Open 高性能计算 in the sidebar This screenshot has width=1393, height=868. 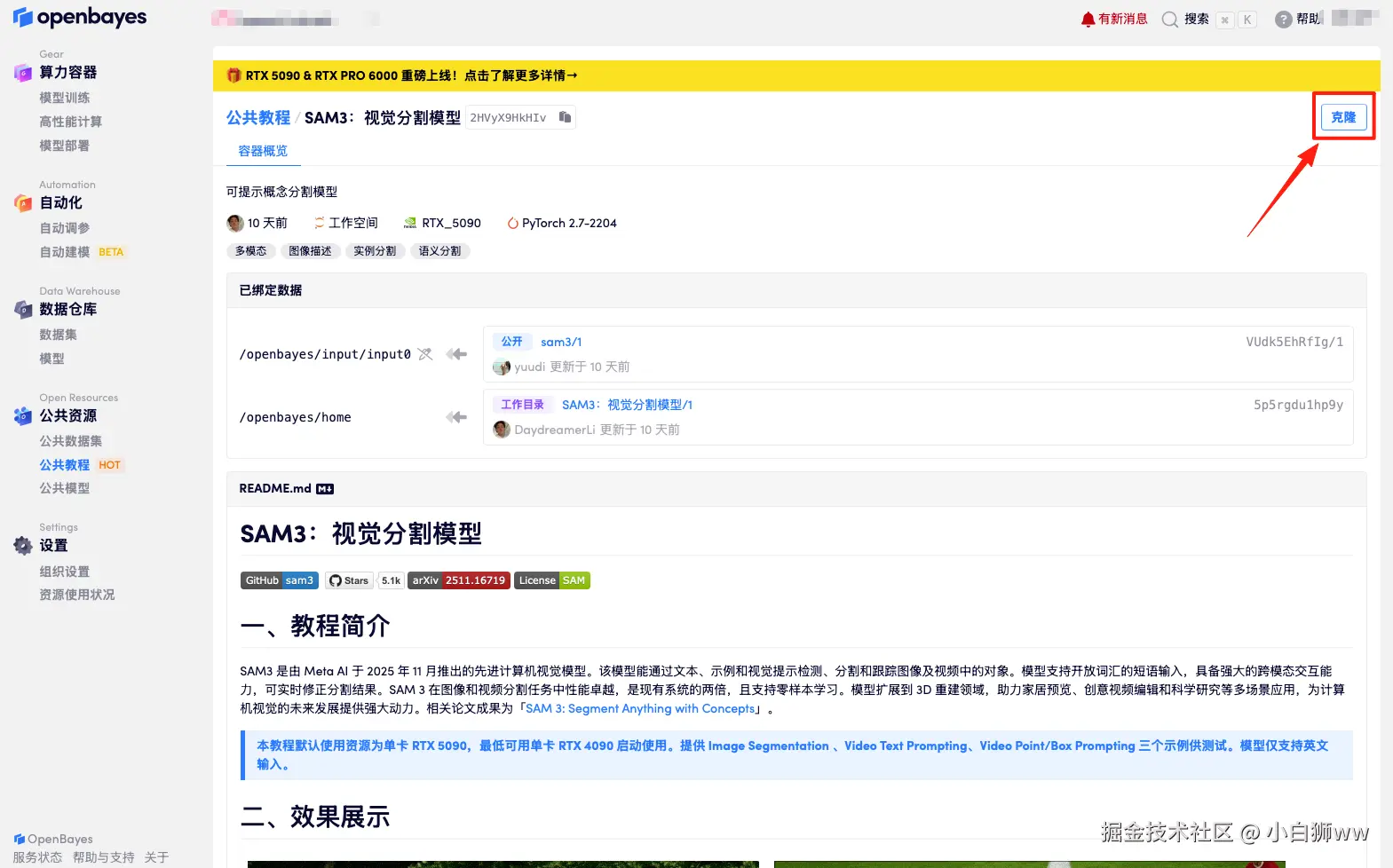coord(71,122)
